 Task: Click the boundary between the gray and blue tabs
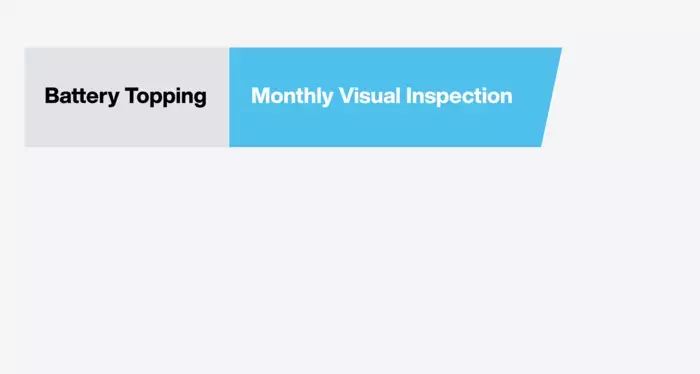(x=229, y=97)
